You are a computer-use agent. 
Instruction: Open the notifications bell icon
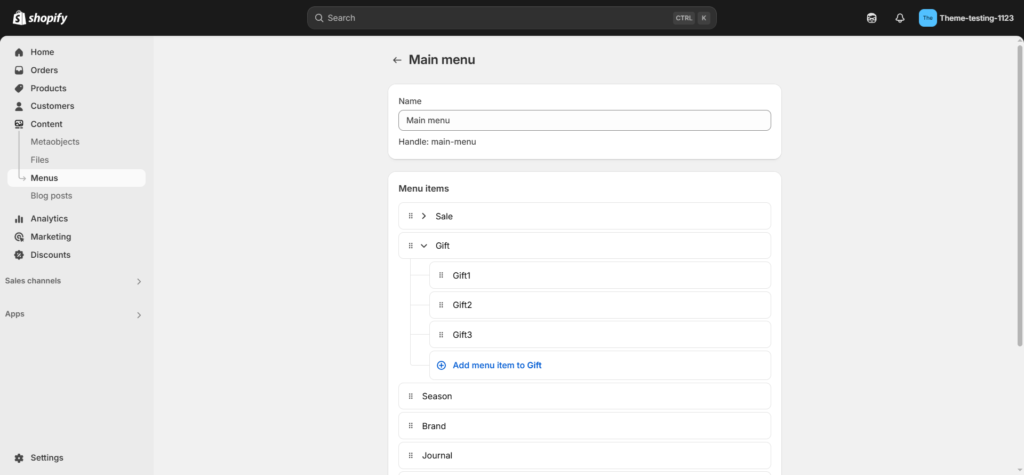(900, 18)
